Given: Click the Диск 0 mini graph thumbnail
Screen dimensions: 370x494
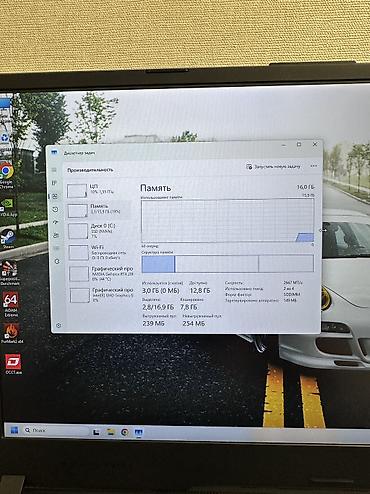Looking at the screenshot, I should [78, 231].
